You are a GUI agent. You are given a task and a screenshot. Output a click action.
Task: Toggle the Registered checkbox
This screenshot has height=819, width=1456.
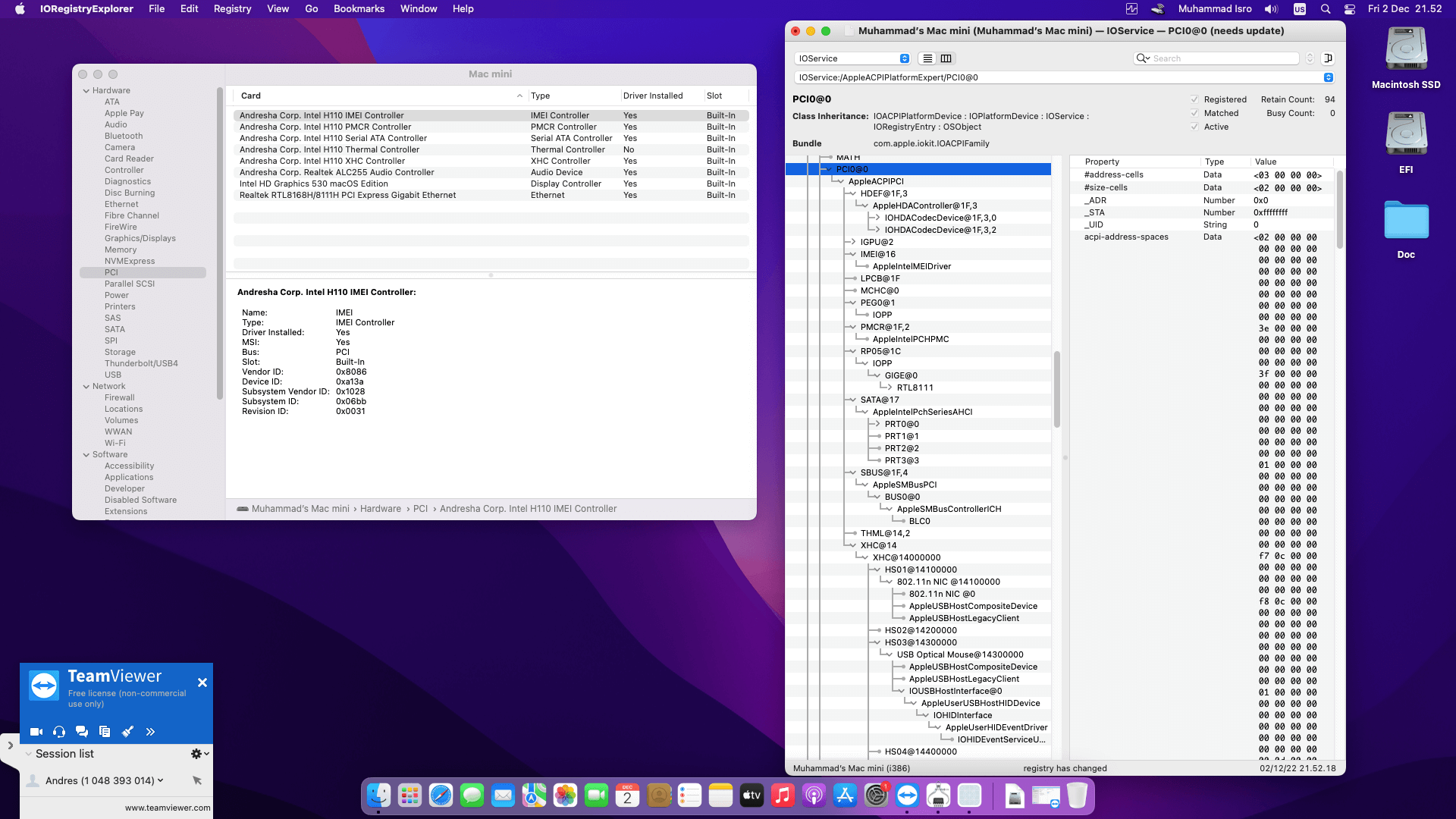pos(1194,99)
